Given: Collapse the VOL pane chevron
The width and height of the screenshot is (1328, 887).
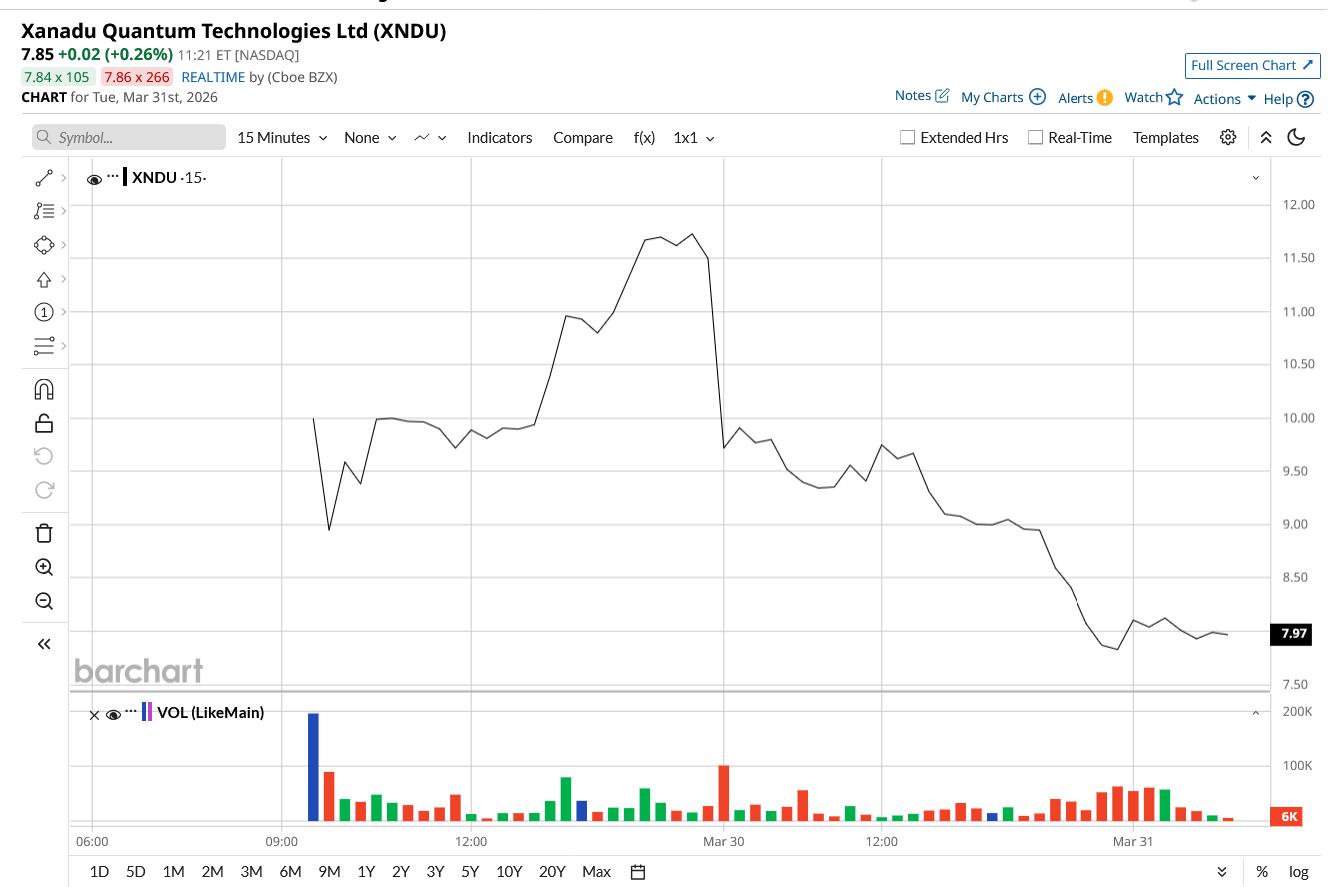Looking at the screenshot, I should point(1256,713).
